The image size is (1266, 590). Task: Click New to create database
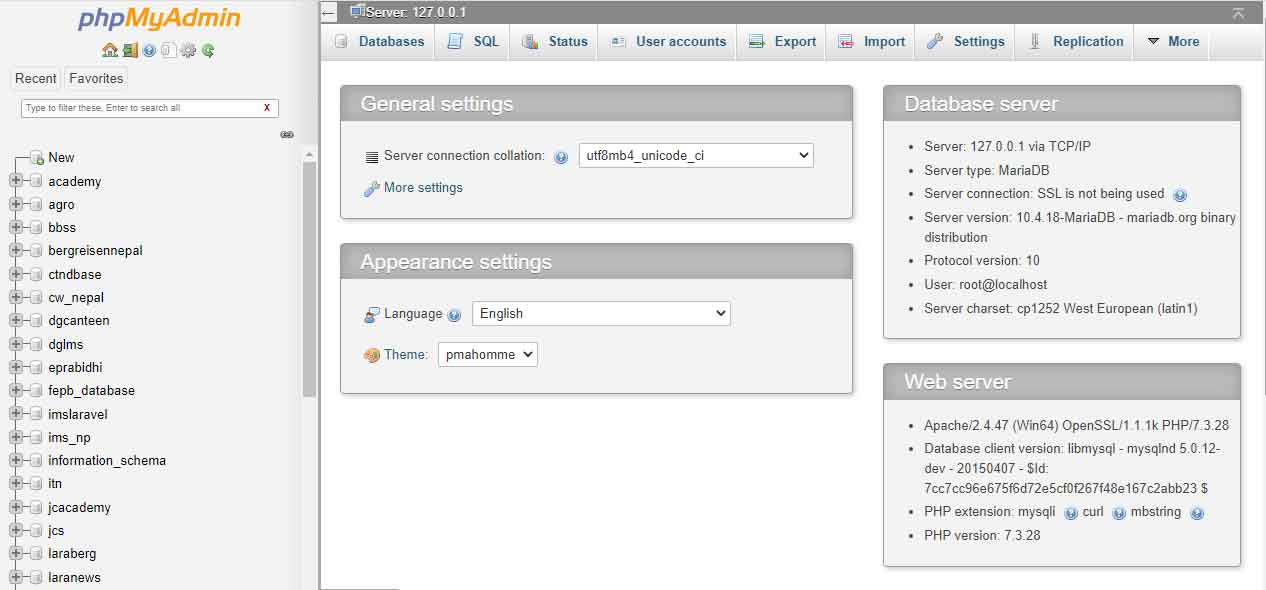pos(61,158)
